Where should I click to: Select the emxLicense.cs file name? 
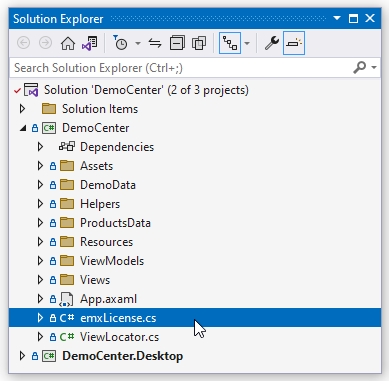click(118, 318)
